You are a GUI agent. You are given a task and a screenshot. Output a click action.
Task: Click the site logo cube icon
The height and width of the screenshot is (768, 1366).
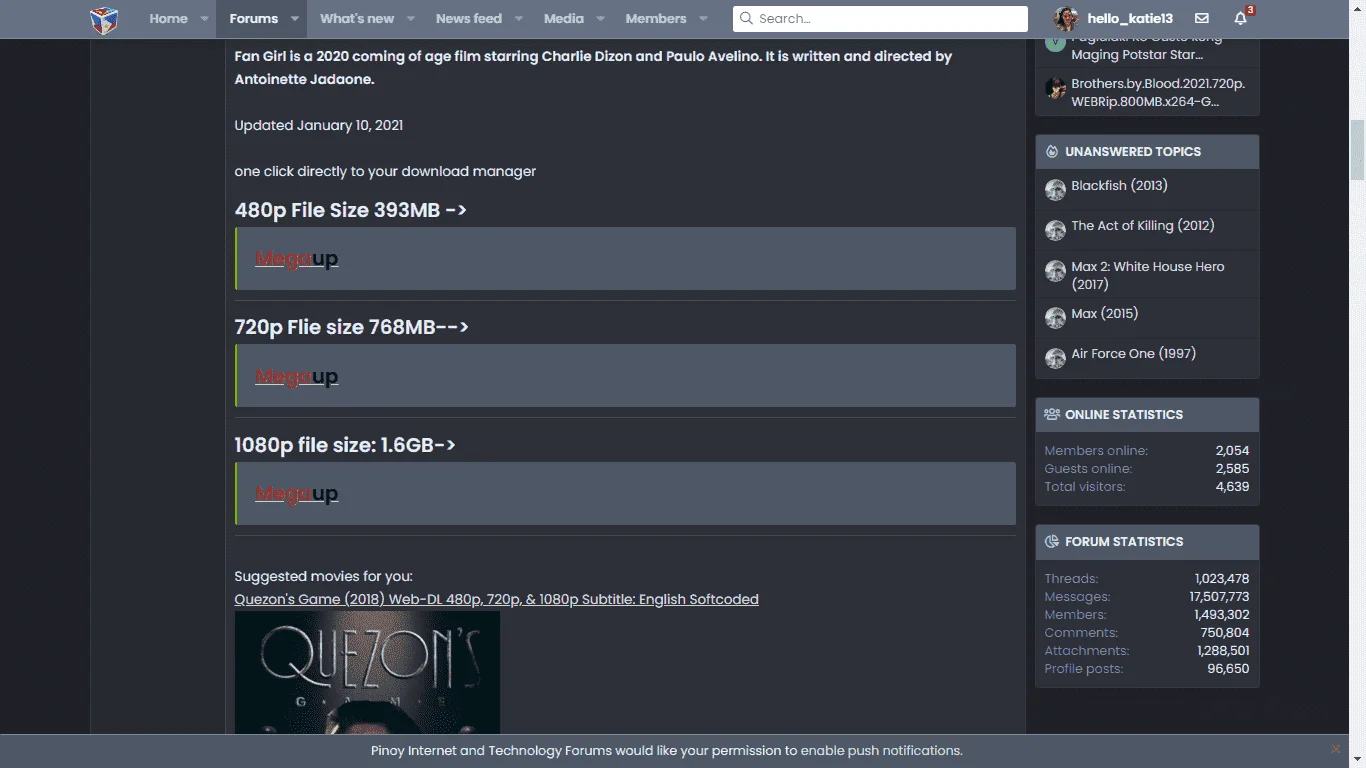tap(104, 19)
